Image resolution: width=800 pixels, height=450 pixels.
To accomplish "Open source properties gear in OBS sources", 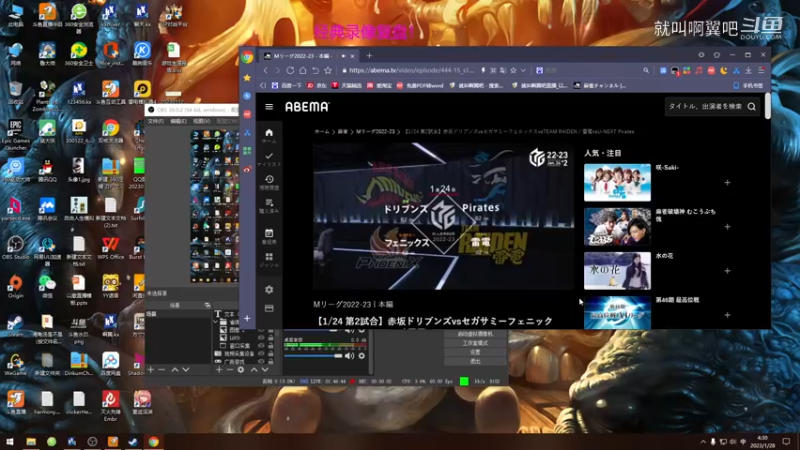I will tap(241, 369).
